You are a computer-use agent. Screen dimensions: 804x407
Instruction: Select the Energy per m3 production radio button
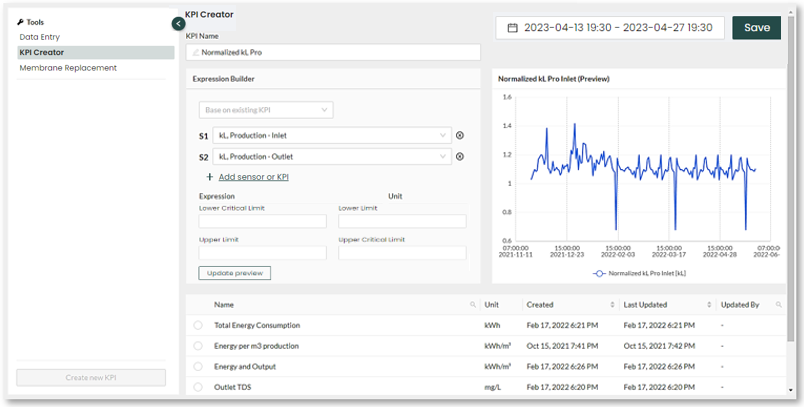click(x=198, y=345)
